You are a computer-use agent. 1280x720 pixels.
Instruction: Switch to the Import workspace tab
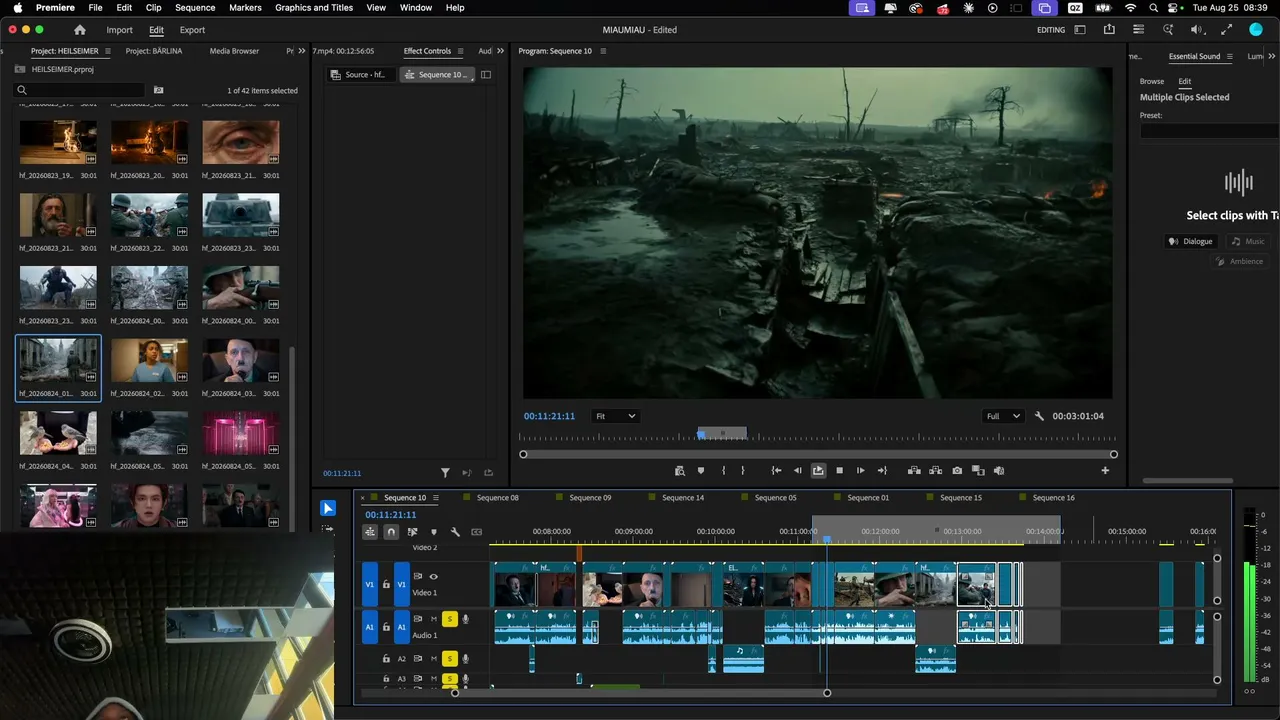(120, 30)
